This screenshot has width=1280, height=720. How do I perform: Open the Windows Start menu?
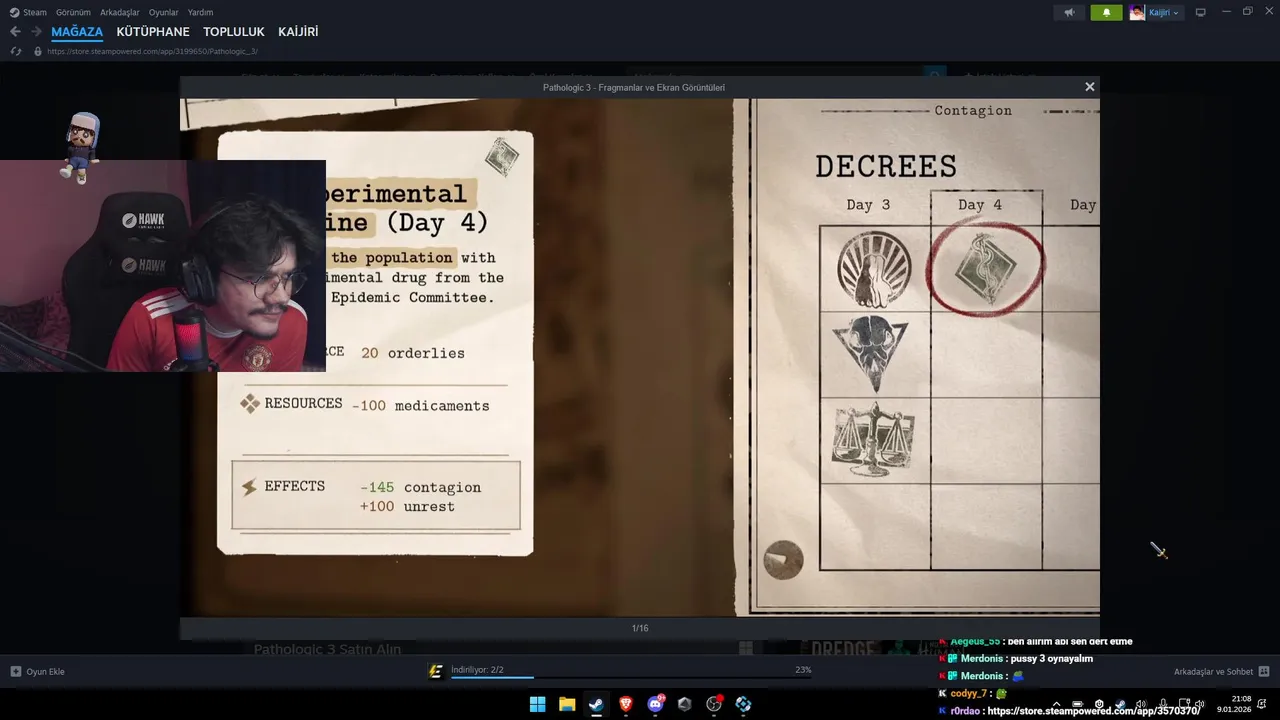point(537,704)
